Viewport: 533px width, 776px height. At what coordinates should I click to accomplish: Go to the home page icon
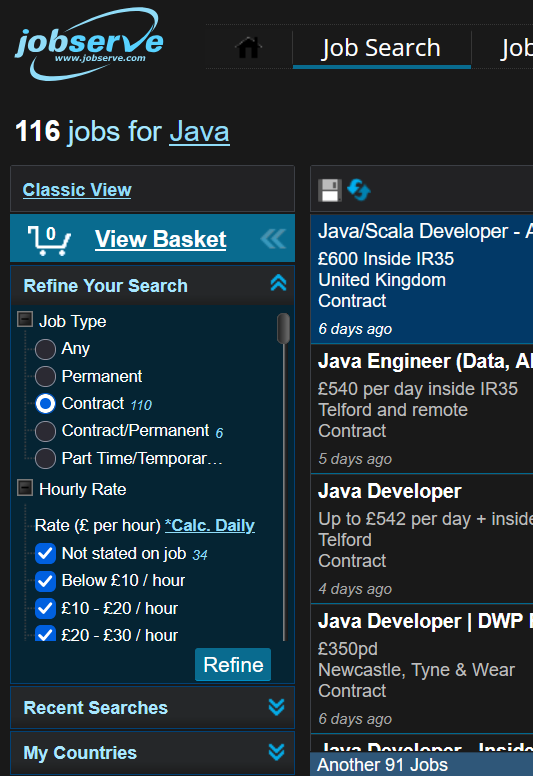[x=248, y=48]
